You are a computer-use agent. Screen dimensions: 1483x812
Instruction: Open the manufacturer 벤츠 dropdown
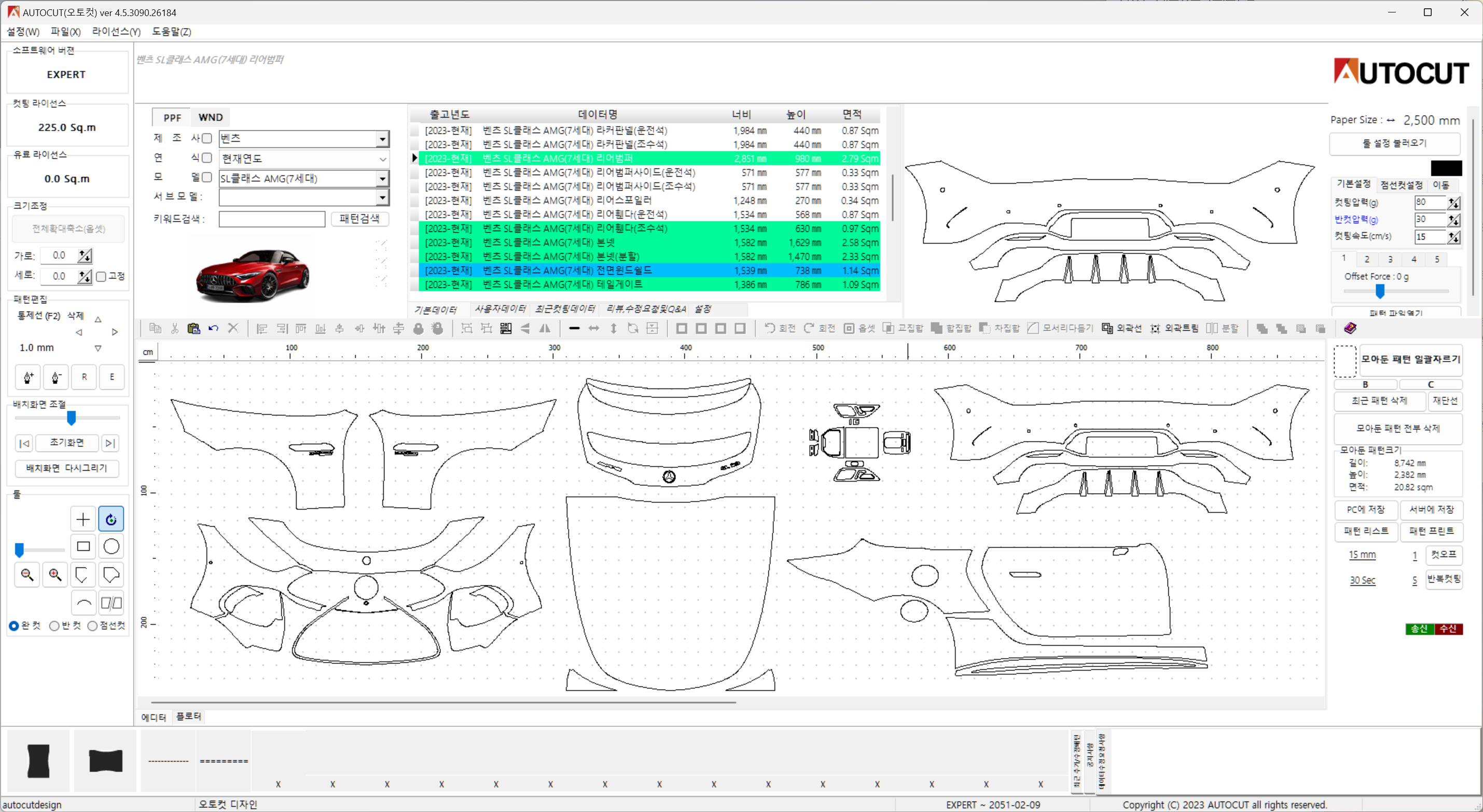click(x=383, y=138)
